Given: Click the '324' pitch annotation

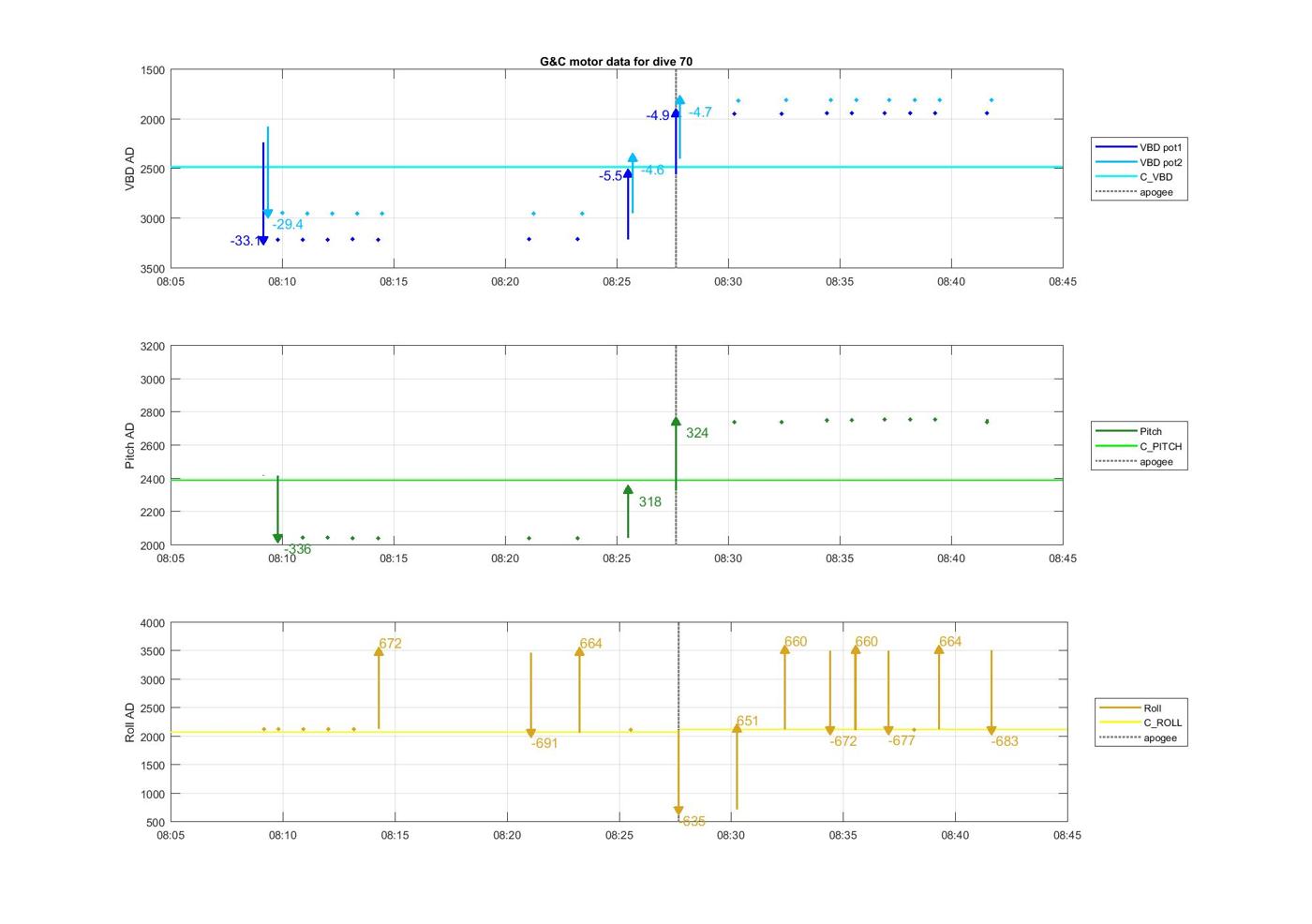Looking at the screenshot, I should click(x=697, y=433).
